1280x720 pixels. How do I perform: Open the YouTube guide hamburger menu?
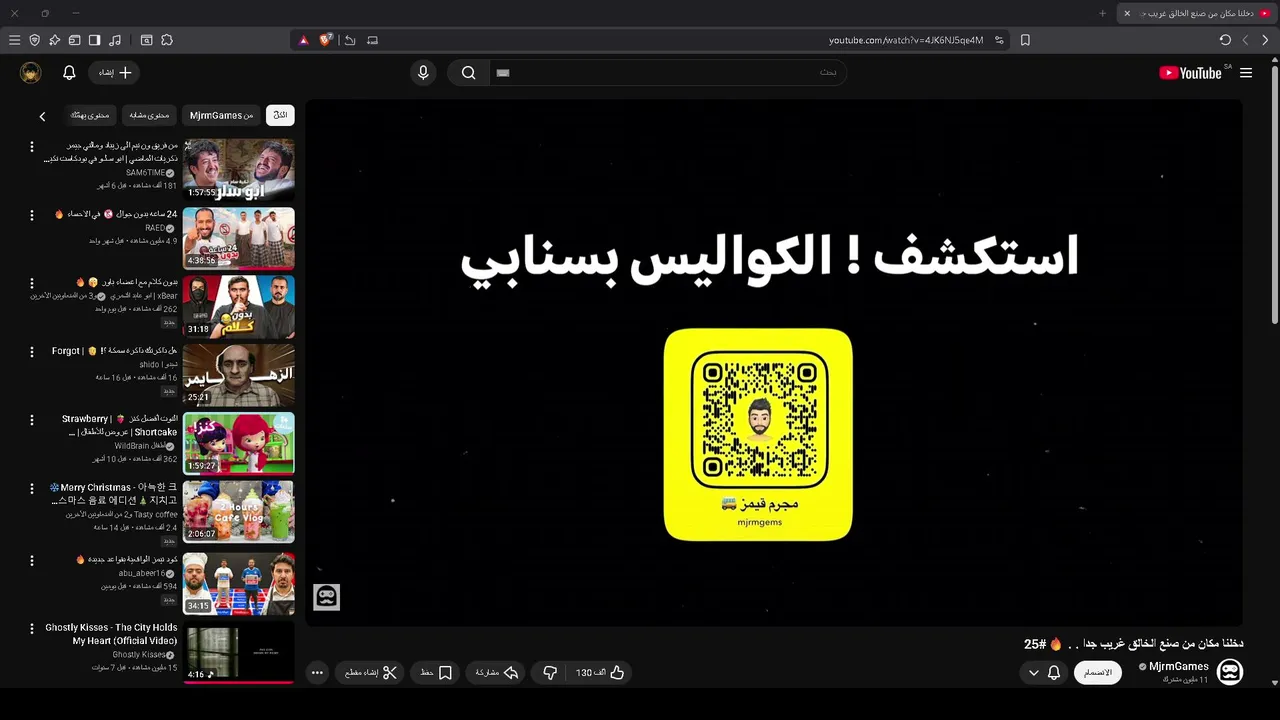[1246, 73]
